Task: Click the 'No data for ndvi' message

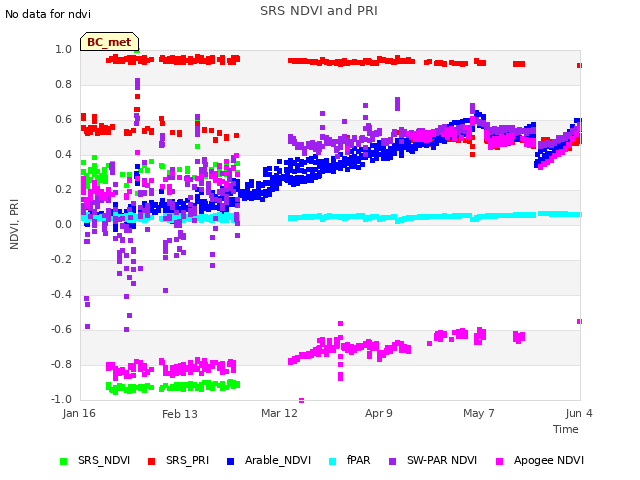Action: pos(48,14)
